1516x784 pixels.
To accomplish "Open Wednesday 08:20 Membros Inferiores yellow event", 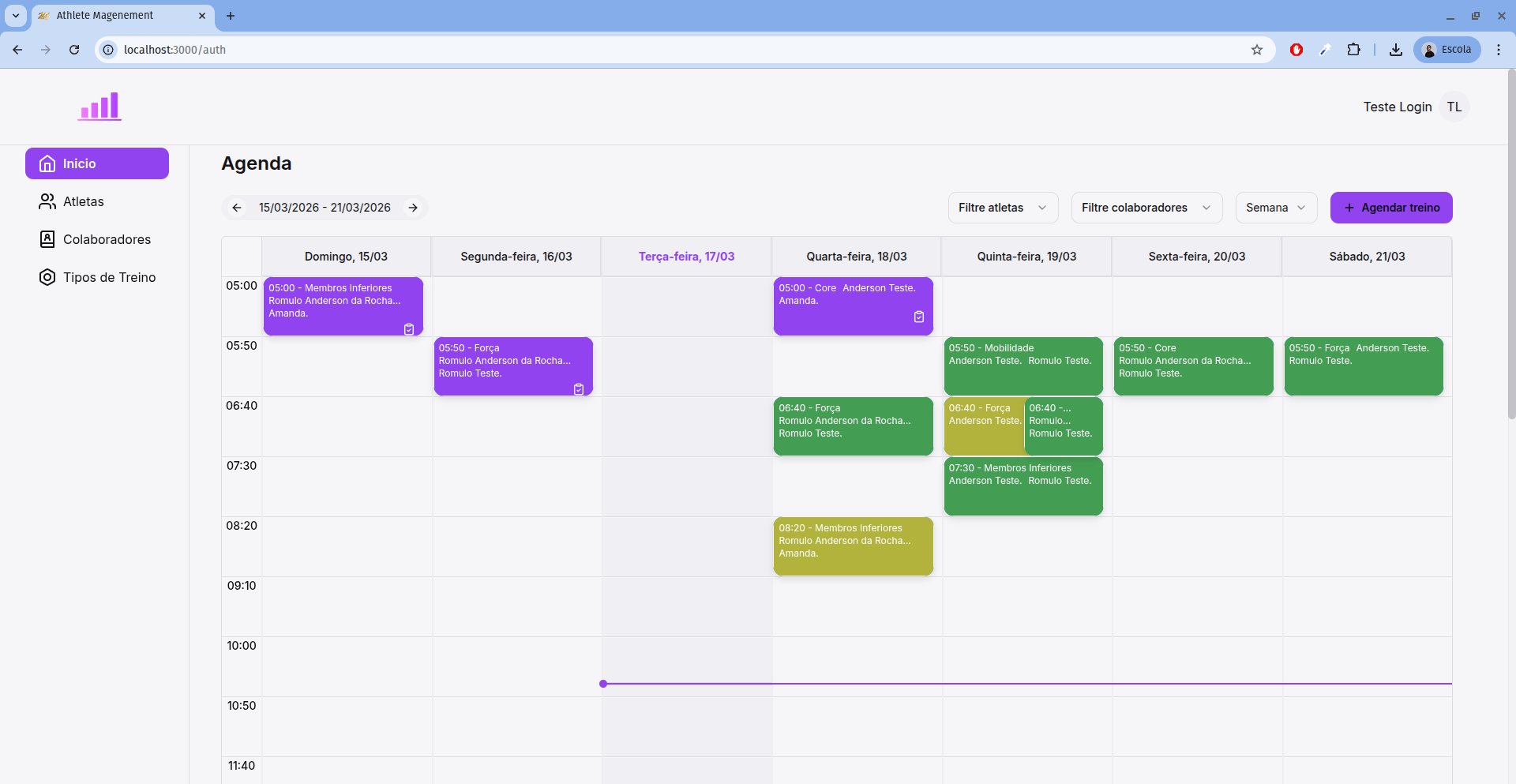I will (853, 546).
